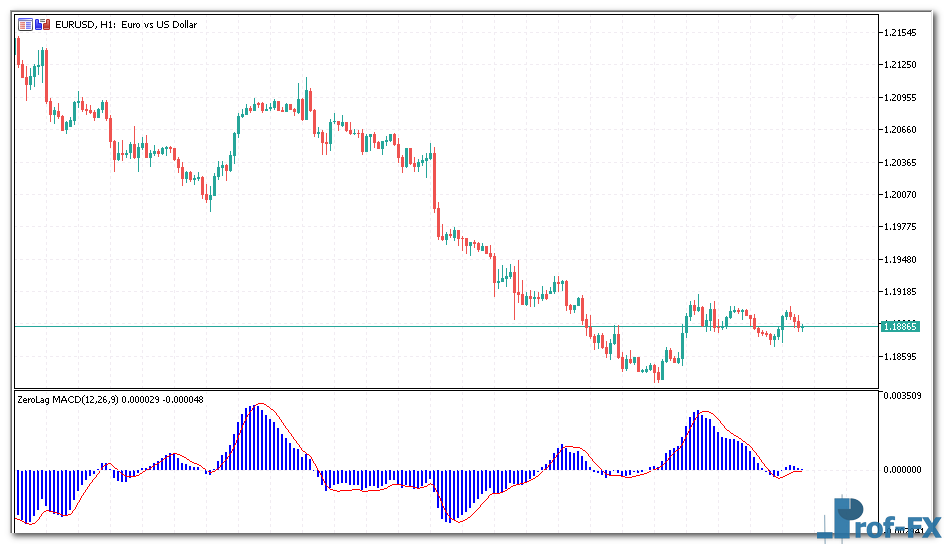Select the 1.20660 price scale value

901,130
